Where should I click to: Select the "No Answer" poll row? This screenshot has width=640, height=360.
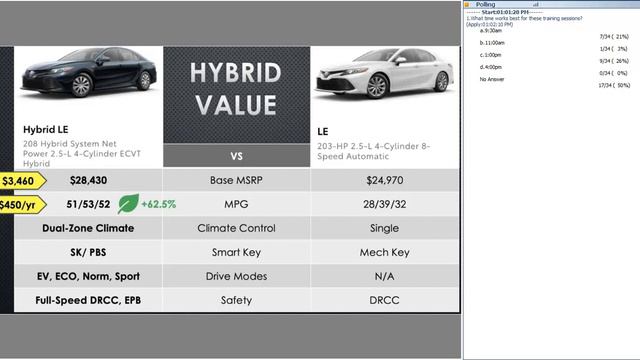(492, 79)
